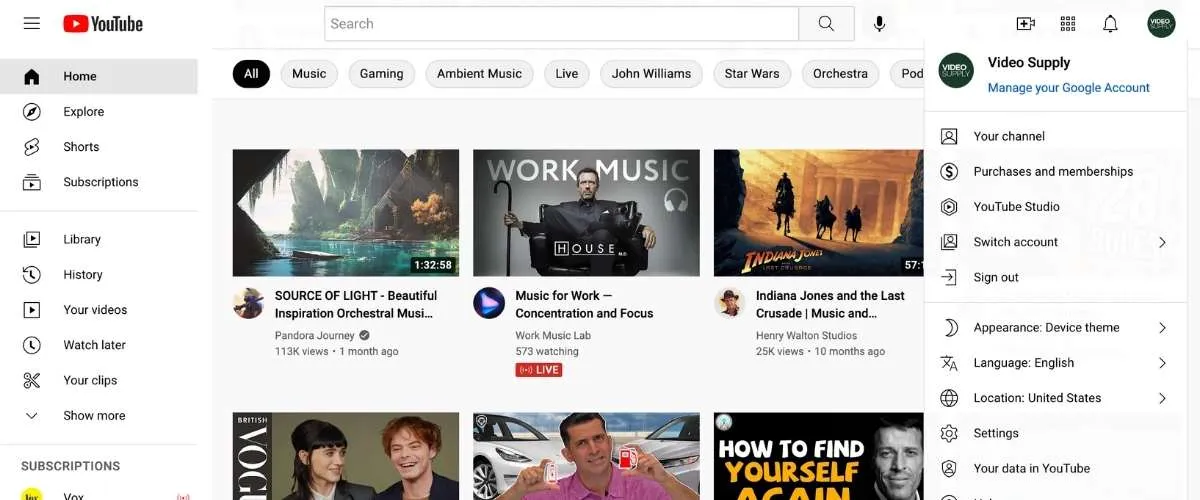Go to Home in sidebar
Viewport: 1200px width, 500px height.
coord(99,76)
